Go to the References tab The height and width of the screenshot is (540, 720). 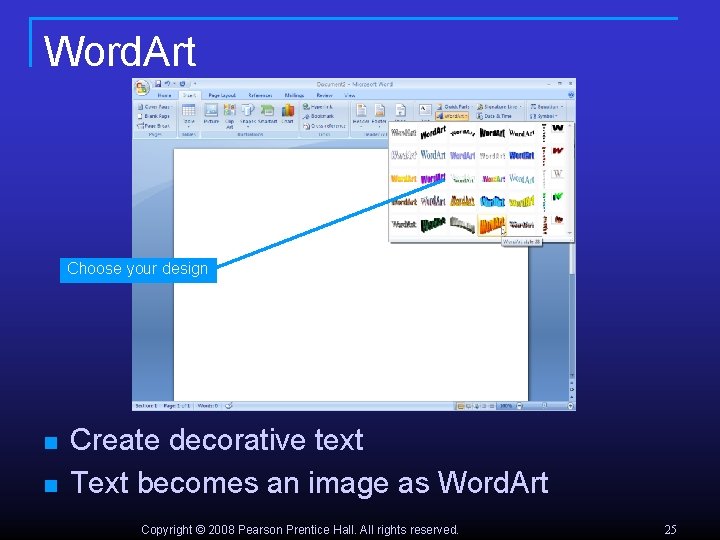(x=260, y=96)
